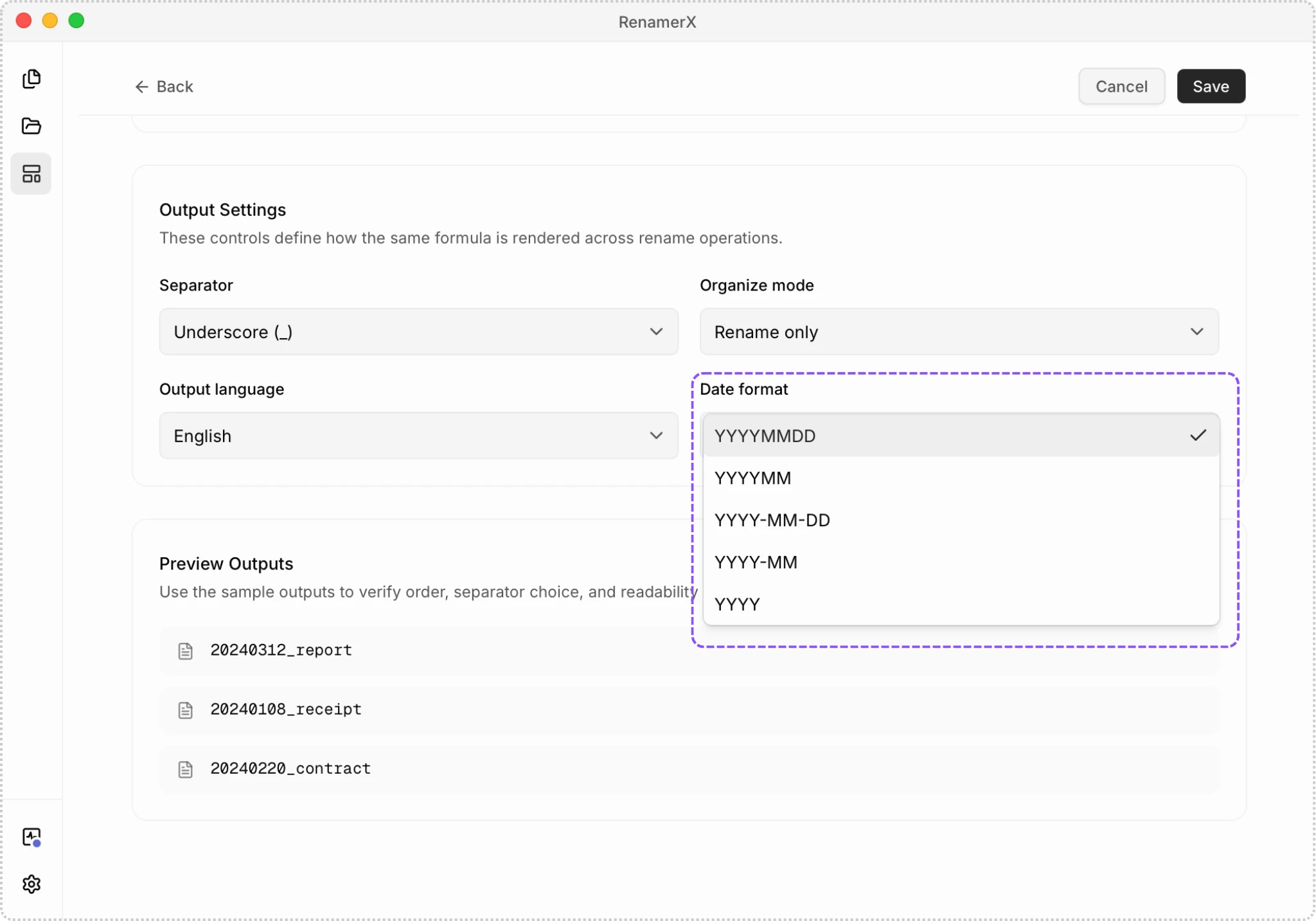Click the Cancel button
Viewport: 1316px width, 921px height.
pos(1121,86)
